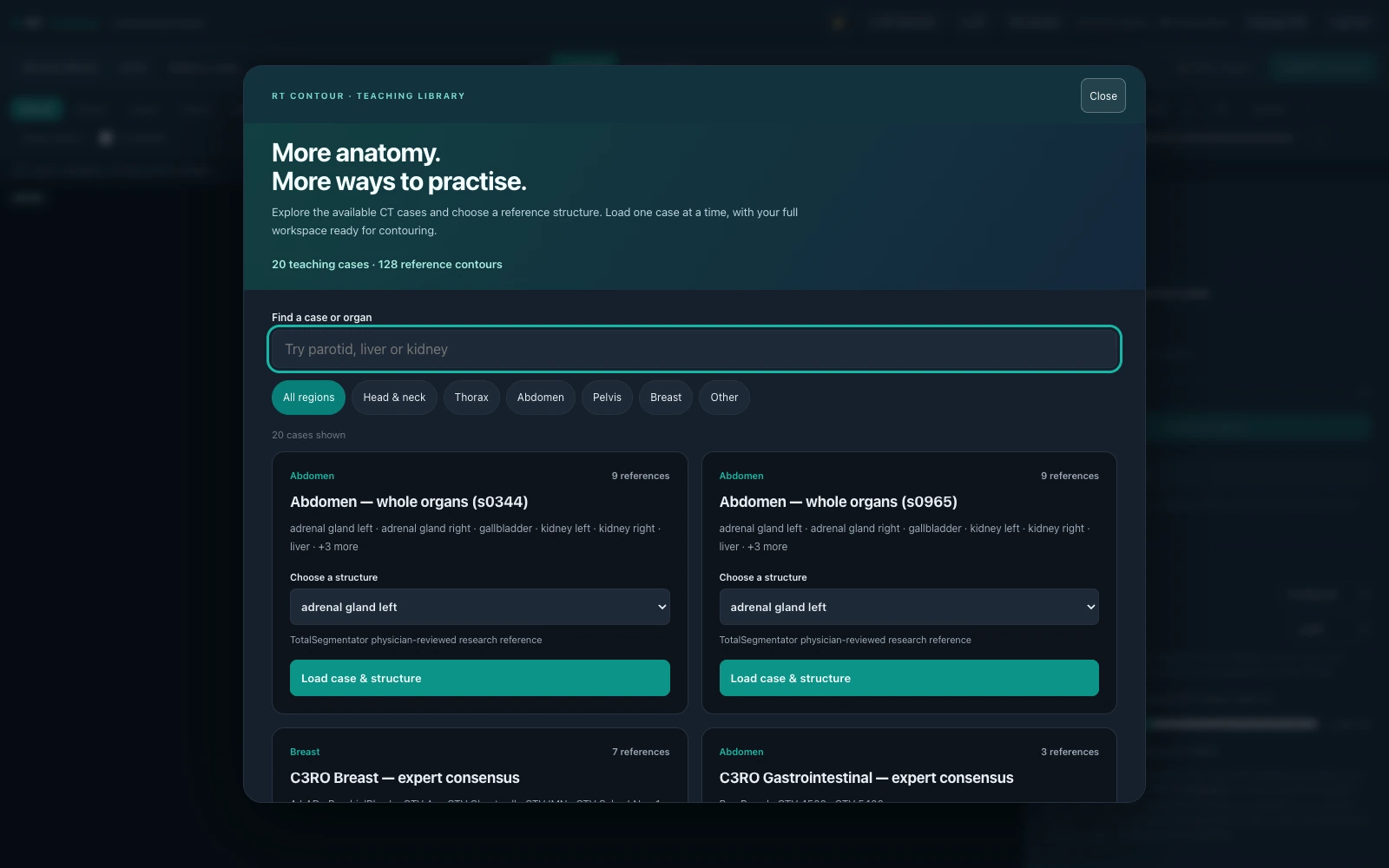Click the TotalSegmentator reference note on the s0344 card
The width and height of the screenshot is (1389, 868).
tap(416, 640)
